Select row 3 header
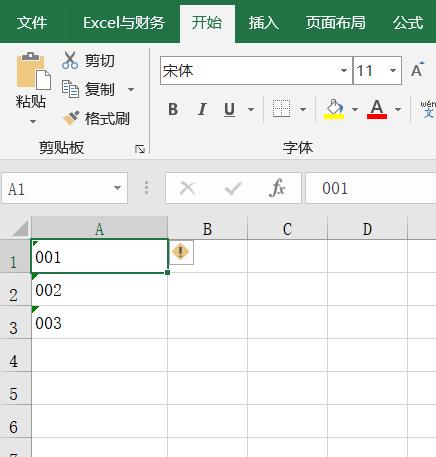Image resolution: width=436 pixels, height=457 pixels. pos(15,322)
